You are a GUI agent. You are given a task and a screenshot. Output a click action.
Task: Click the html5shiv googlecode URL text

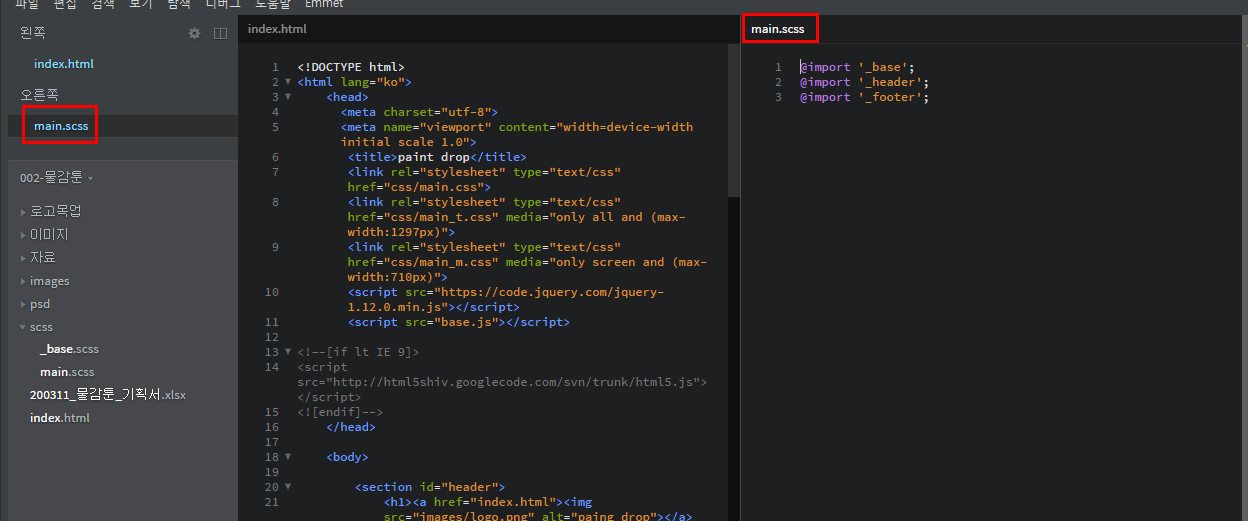pos(502,382)
